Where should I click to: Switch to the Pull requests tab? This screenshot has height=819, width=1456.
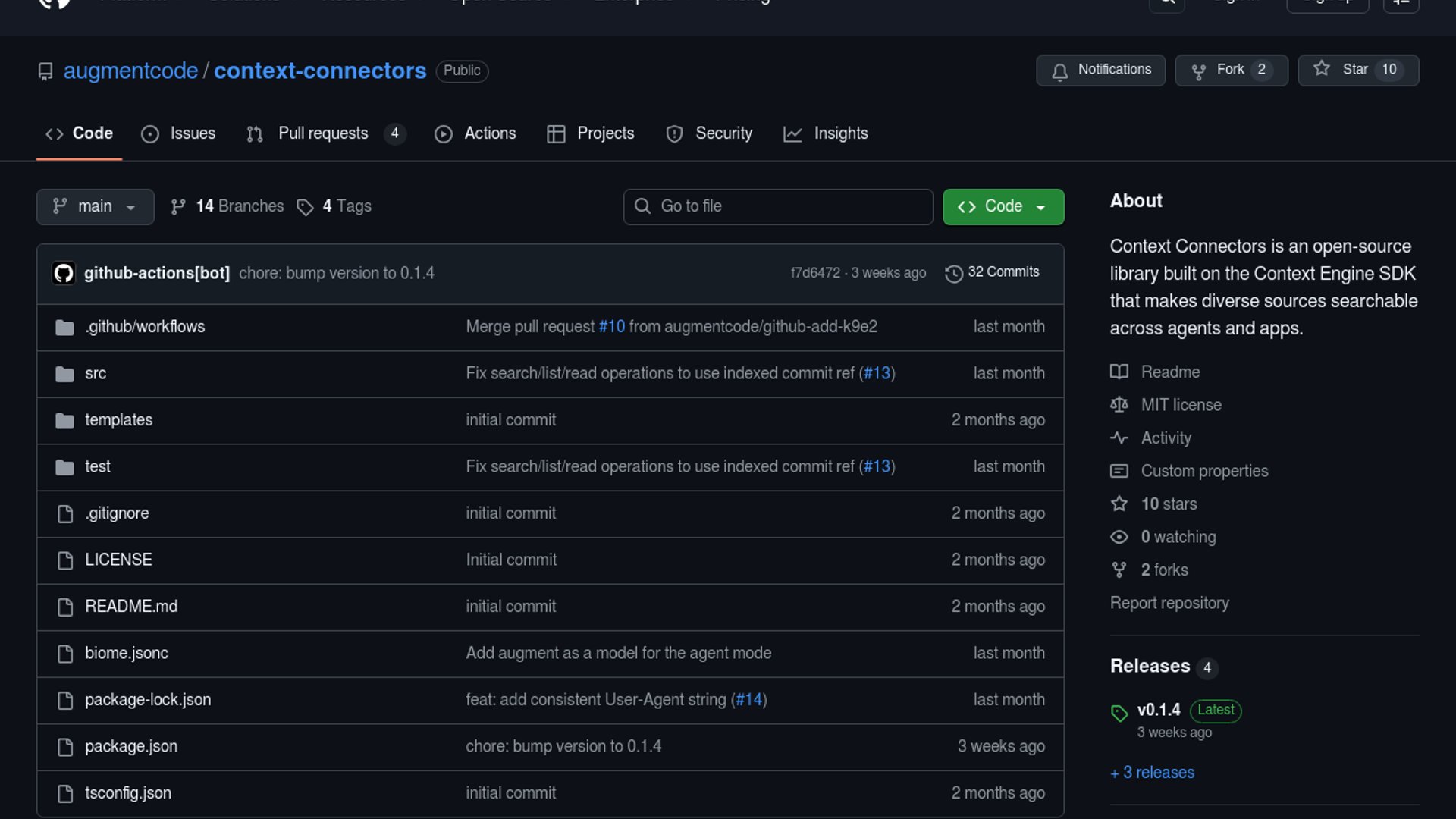[x=323, y=133]
